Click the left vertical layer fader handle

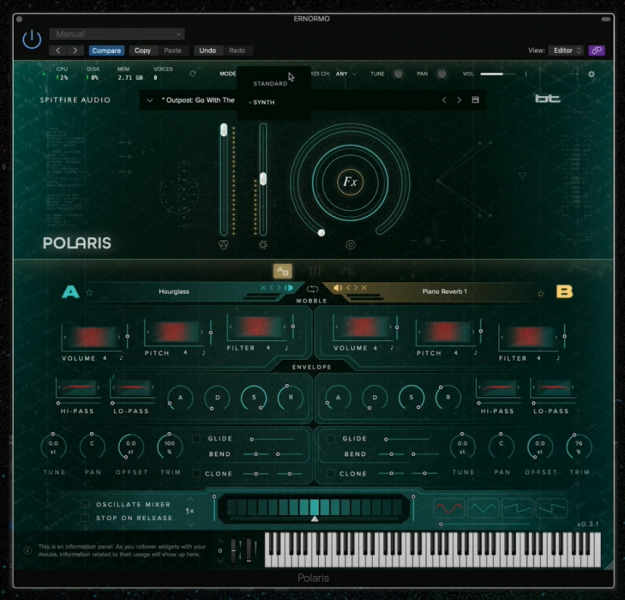point(224,130)
